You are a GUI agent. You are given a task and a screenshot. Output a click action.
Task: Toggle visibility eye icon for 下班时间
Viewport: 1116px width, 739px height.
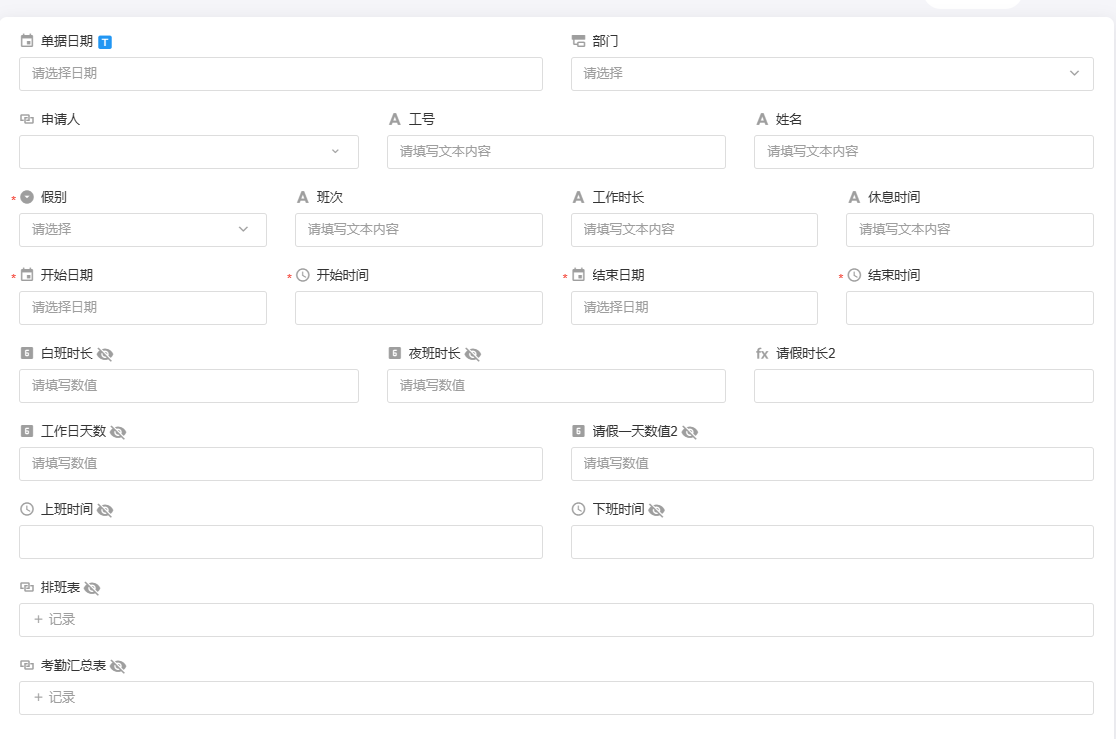[x=656, y=510]
